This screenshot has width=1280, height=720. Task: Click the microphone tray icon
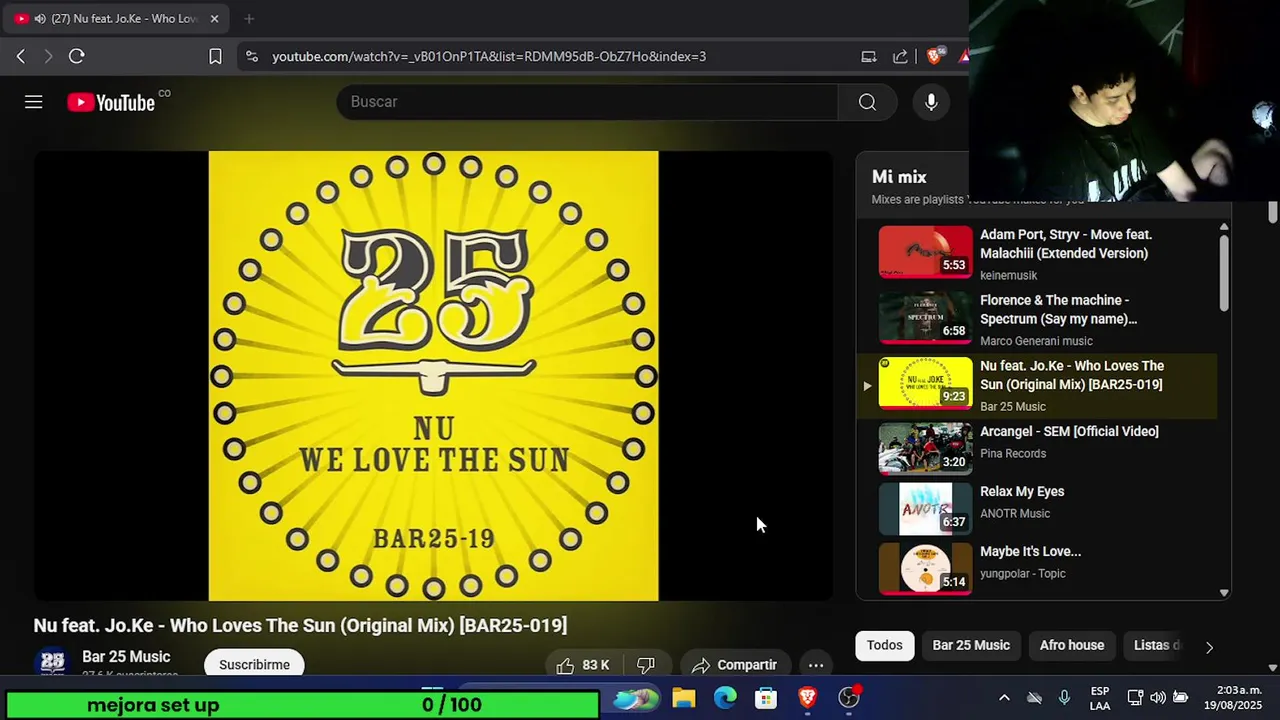1064,698
